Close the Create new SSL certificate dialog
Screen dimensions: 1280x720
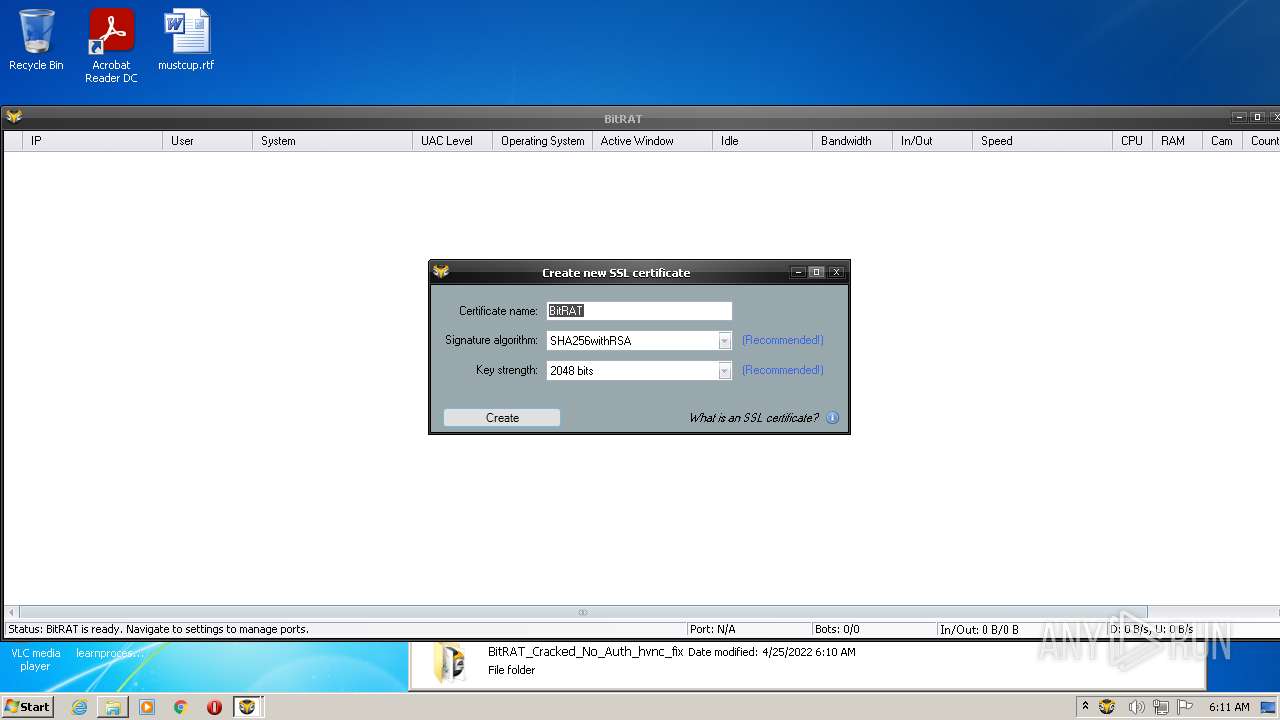836,272
